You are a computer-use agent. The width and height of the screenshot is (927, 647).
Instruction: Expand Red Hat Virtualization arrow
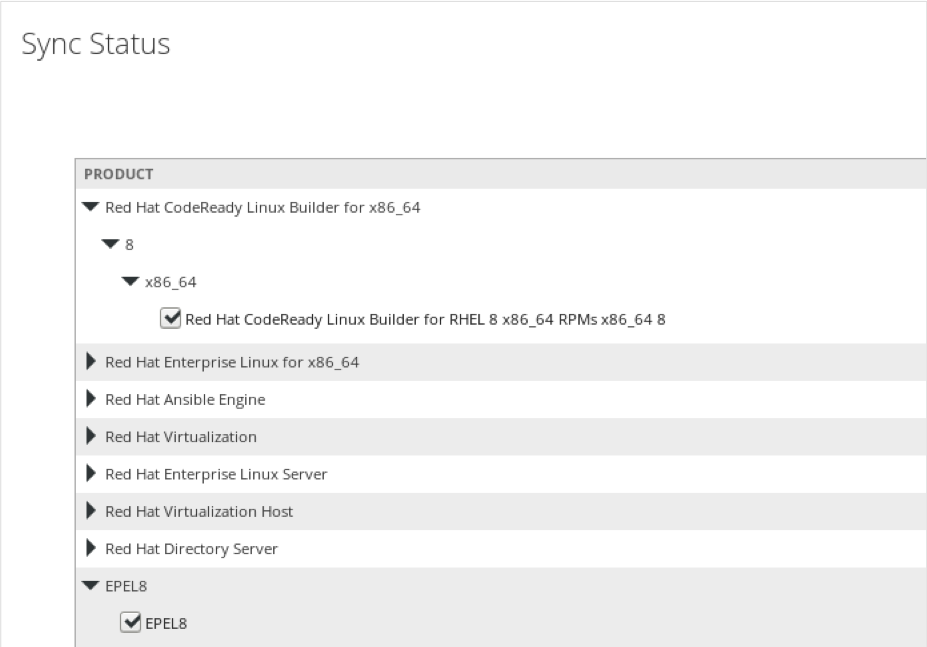coord(93,437)
